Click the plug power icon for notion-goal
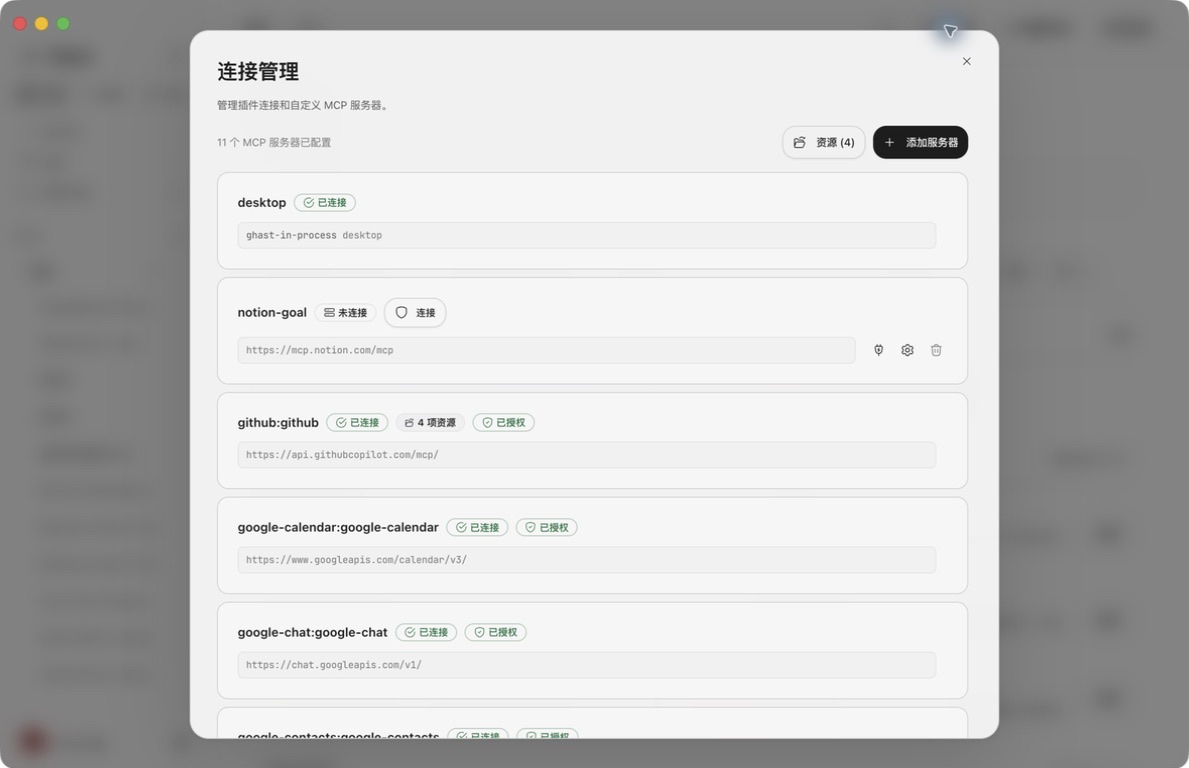The height and width of the screenshot is (768, 1189). click(x=878, y=350)
